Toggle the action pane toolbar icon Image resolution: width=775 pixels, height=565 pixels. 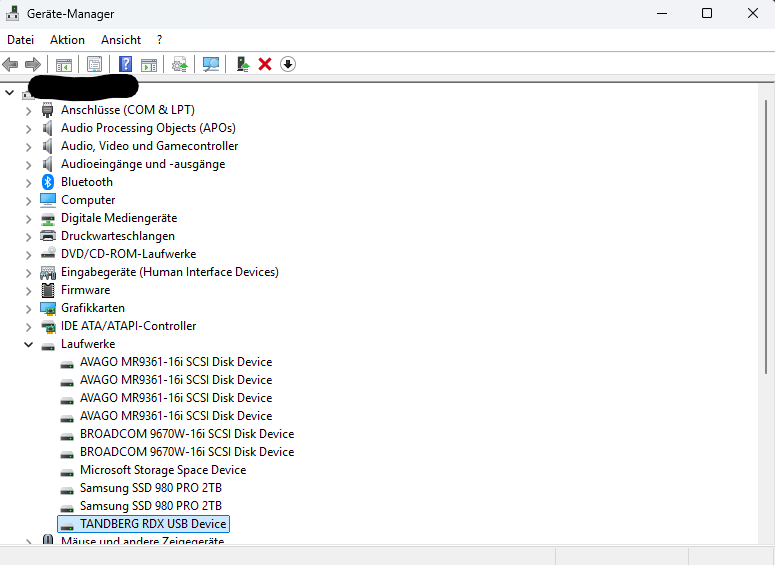149,64
